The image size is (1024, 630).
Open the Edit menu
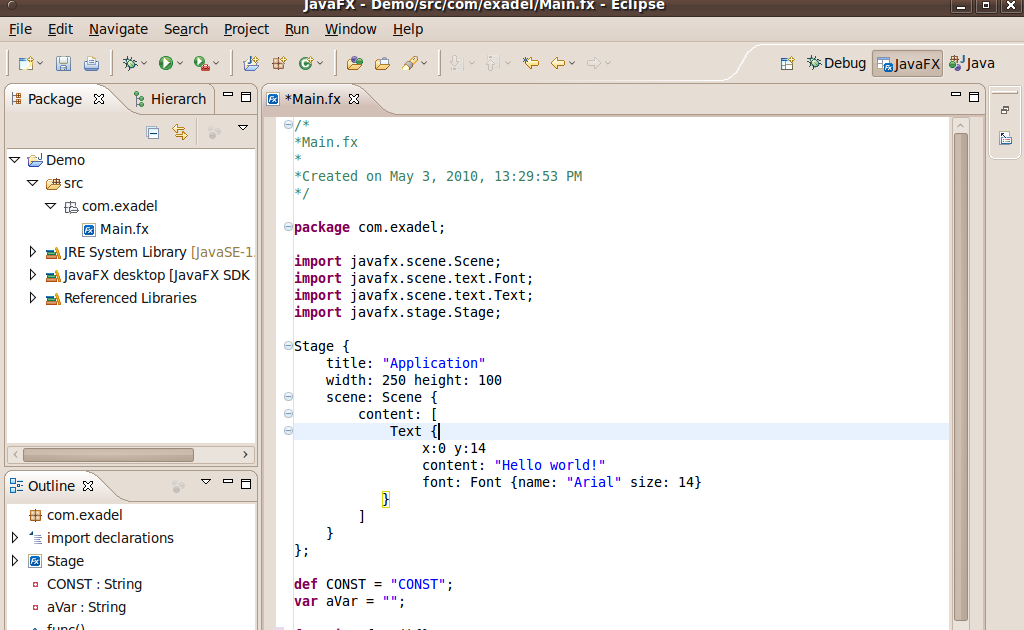click(60, 29)
